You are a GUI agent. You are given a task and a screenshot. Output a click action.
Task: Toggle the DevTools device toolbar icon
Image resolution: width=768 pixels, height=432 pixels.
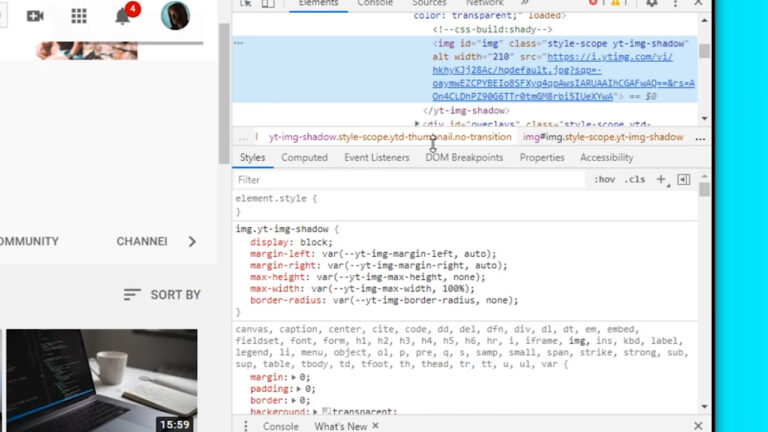click(x=268, y=3)
